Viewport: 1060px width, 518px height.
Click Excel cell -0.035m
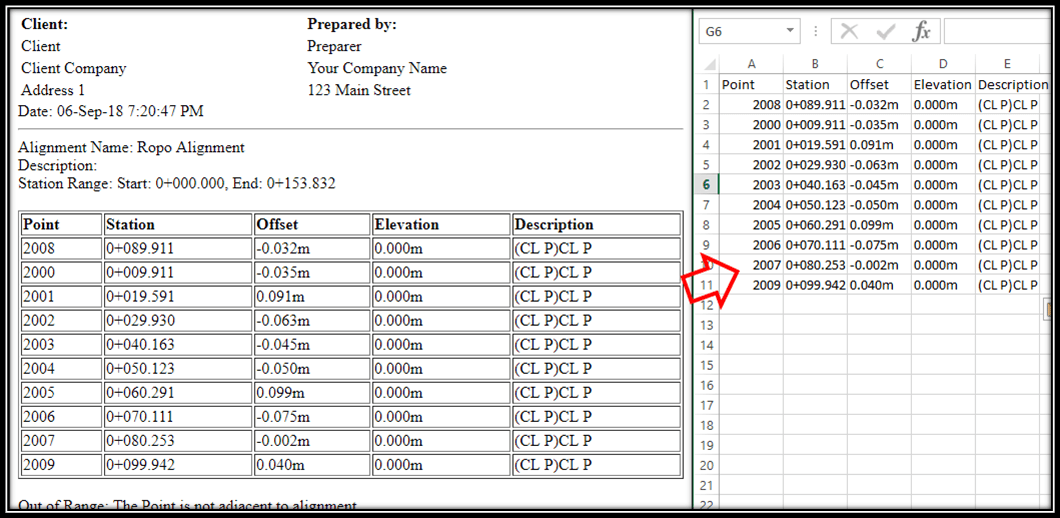click(x=880, y=125)
